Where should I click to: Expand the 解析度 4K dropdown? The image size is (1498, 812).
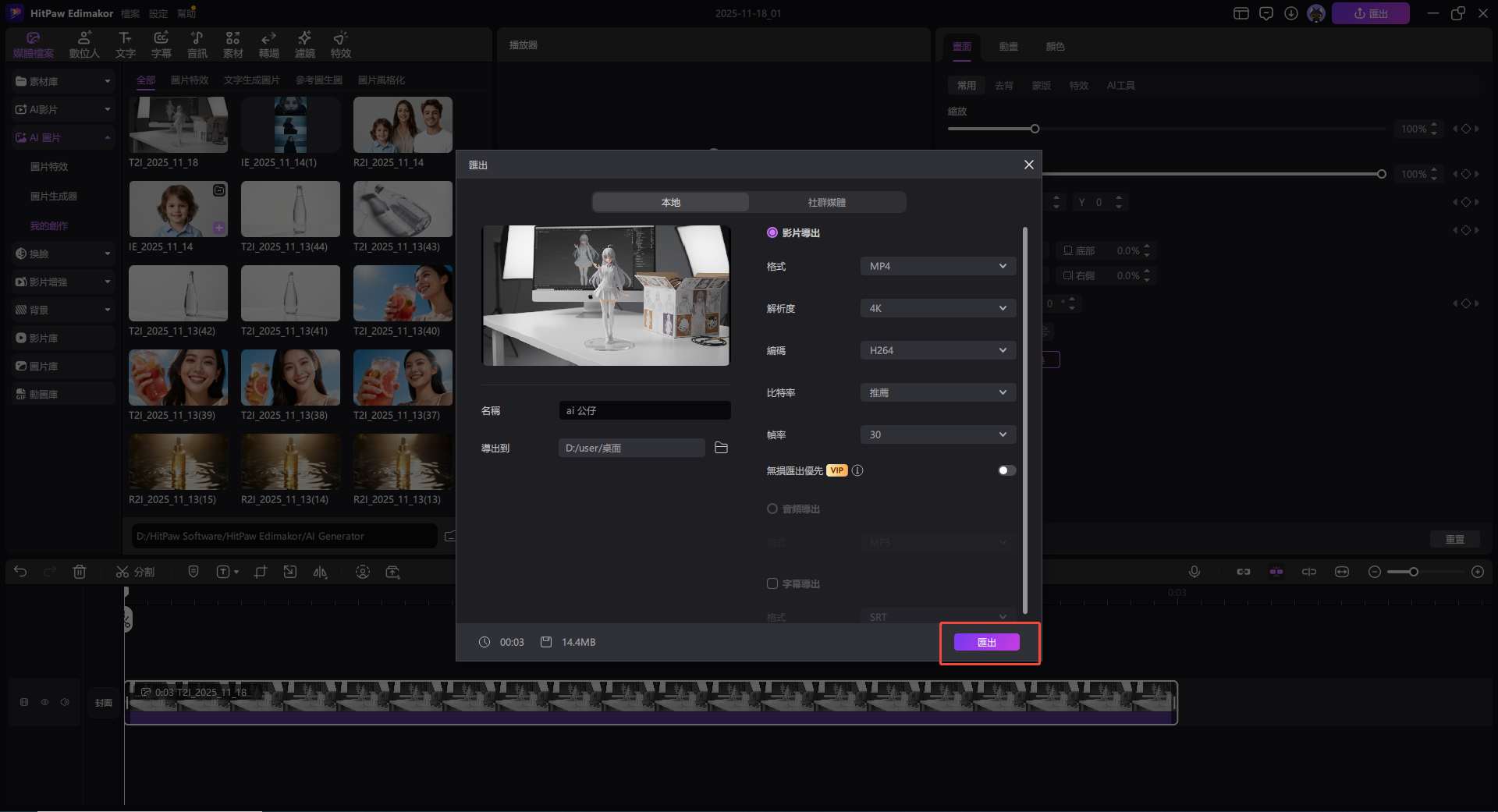click(x=937, y=308)
